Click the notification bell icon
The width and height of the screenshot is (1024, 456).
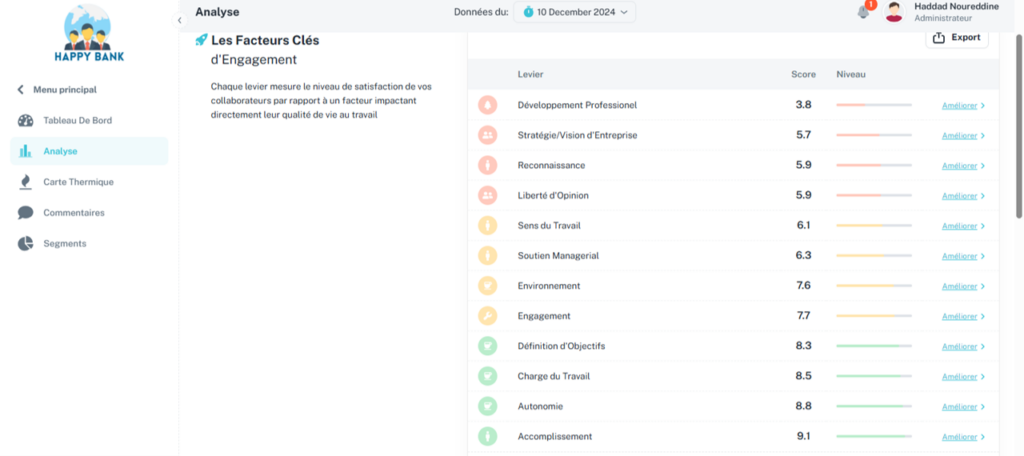(863, 12)
